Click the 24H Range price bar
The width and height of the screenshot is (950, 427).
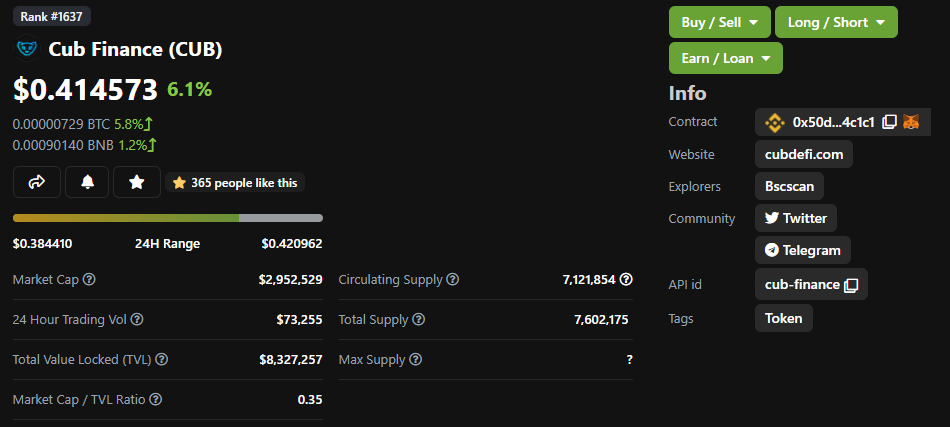[x=168, y=218]
